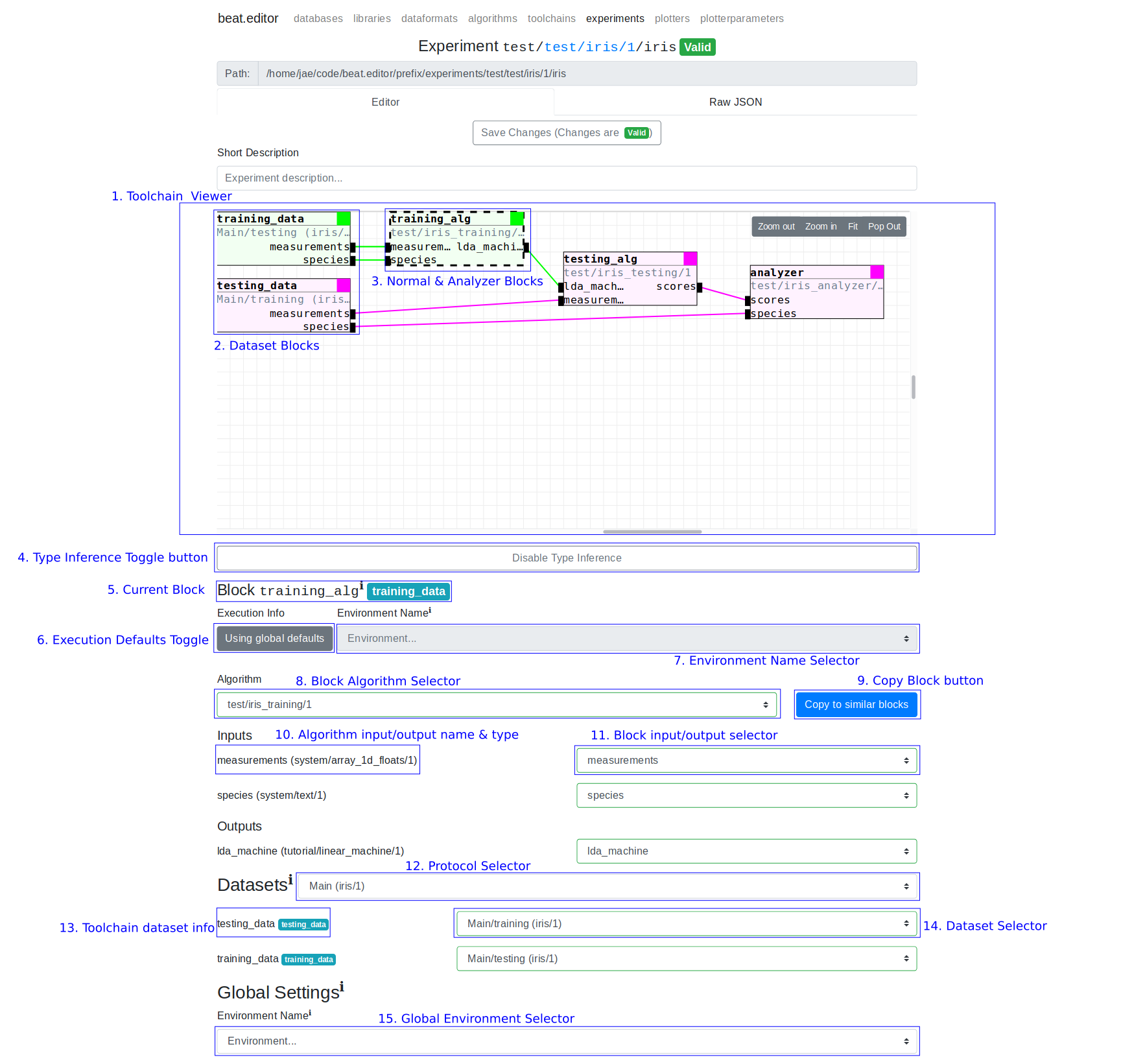Viewport: 1134px width, 1064px height.
Task: Expand the Main (iris/1) protocol selector
Action: point(608,886)
